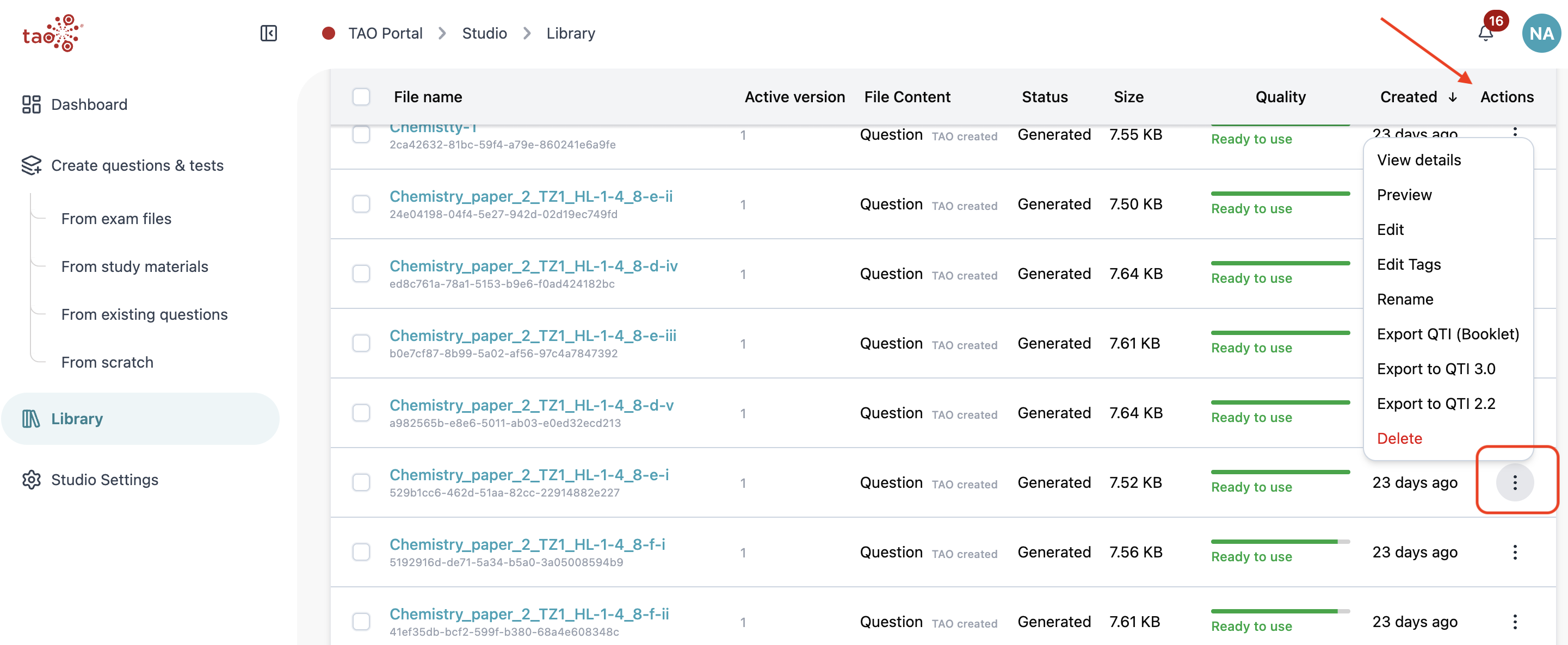Select Preview in the actions menu

(x=1404, y=195)
